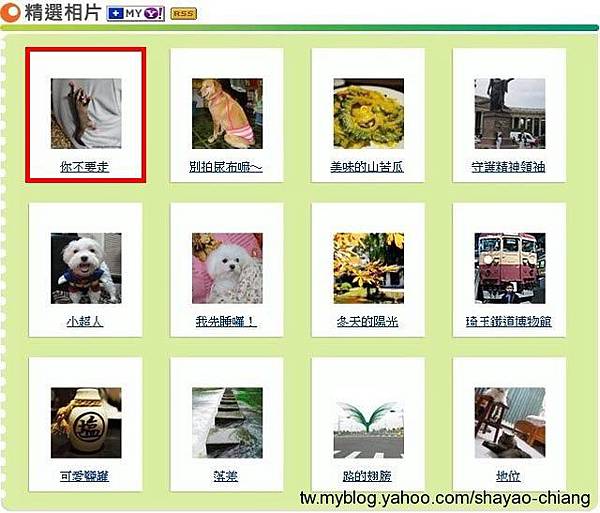Click the 小超人 caption link

[x=85, y=321]
